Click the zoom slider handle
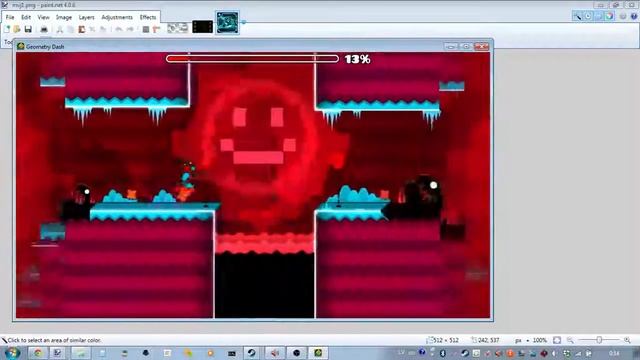Viewport: 640px width, 360px height. point(599,340)
